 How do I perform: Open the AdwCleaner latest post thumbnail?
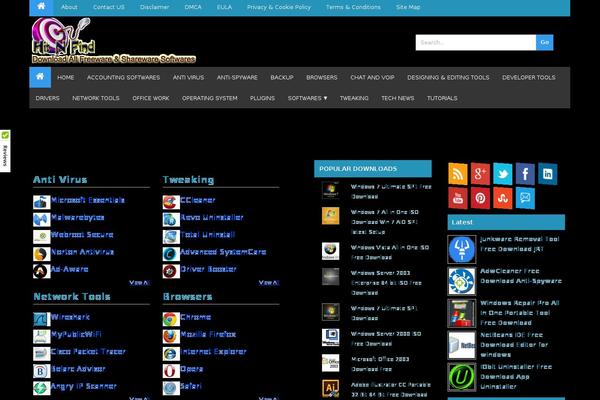tap(462, 281)
